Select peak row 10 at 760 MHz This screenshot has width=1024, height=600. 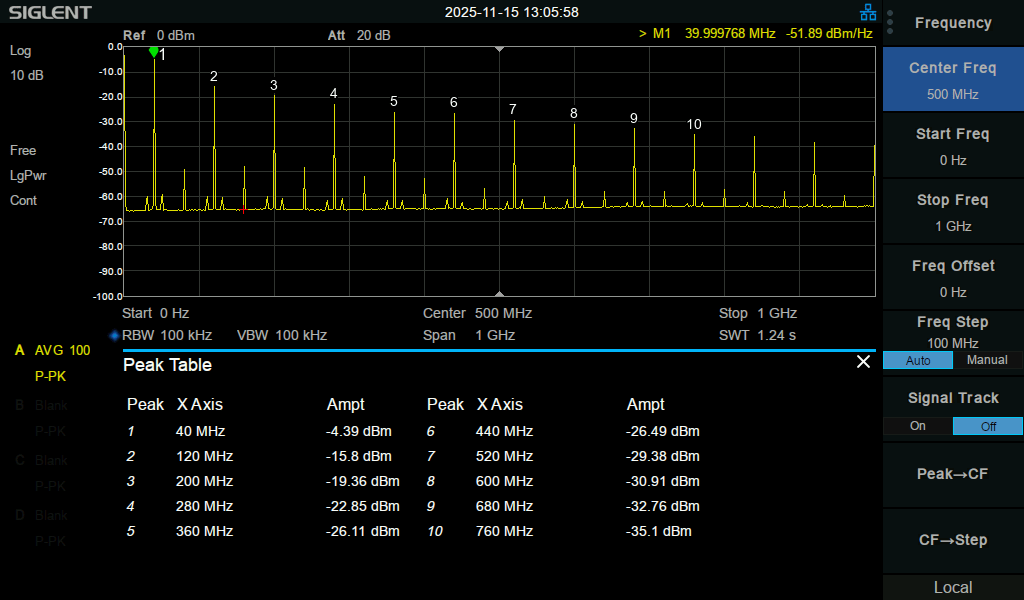pos(560,531)
